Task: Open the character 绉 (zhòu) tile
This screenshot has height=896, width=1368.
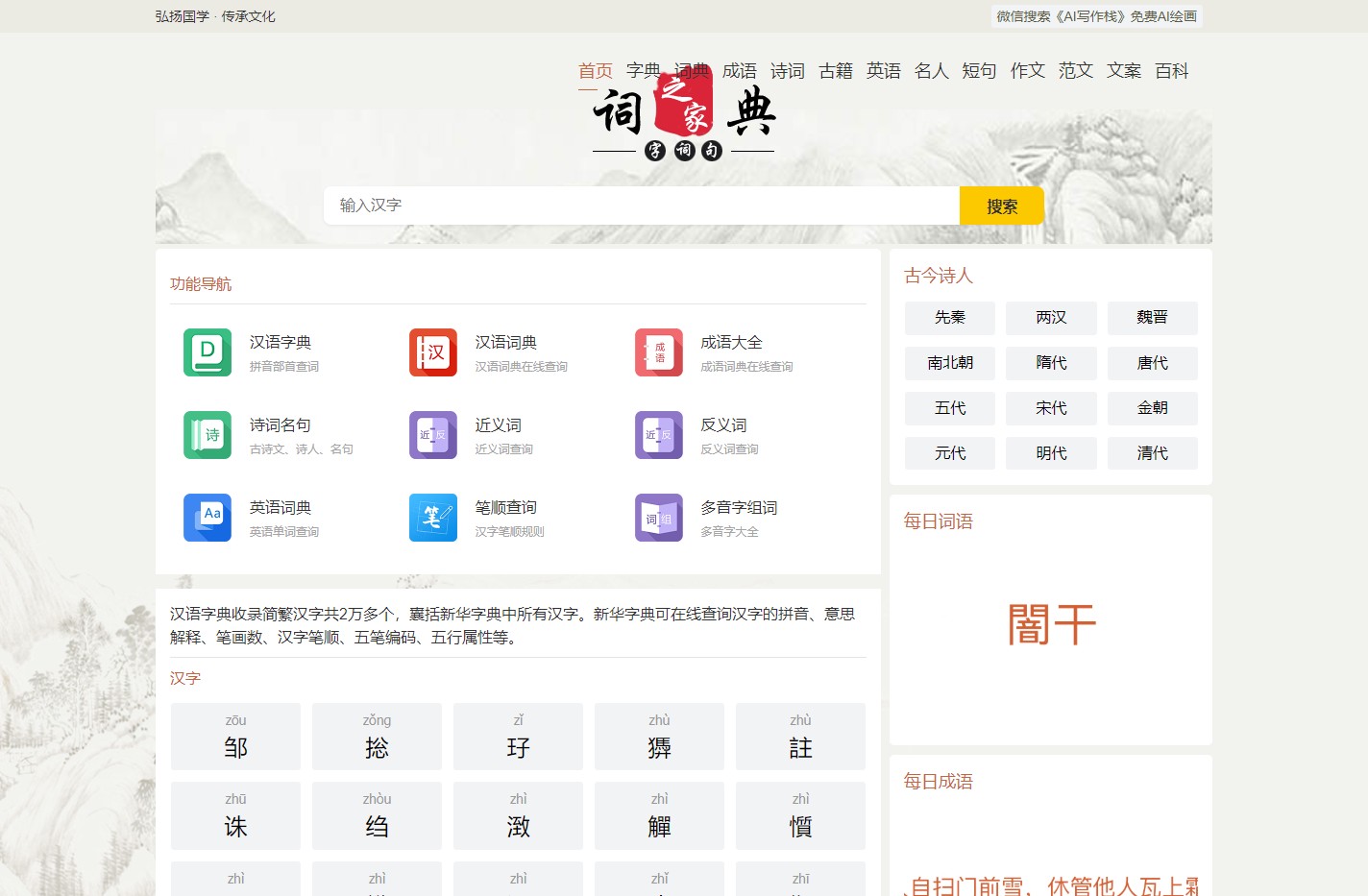Action: pyautogui.click(x=377, y=815)
